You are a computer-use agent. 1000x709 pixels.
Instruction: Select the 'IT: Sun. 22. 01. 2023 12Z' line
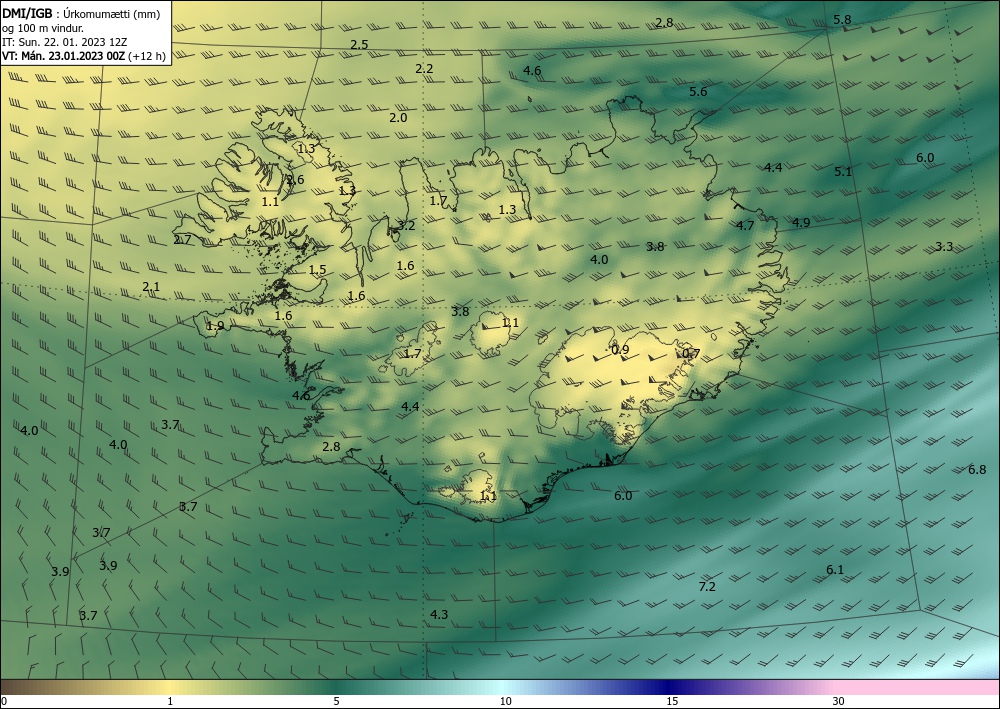click(x=64, y=42)
